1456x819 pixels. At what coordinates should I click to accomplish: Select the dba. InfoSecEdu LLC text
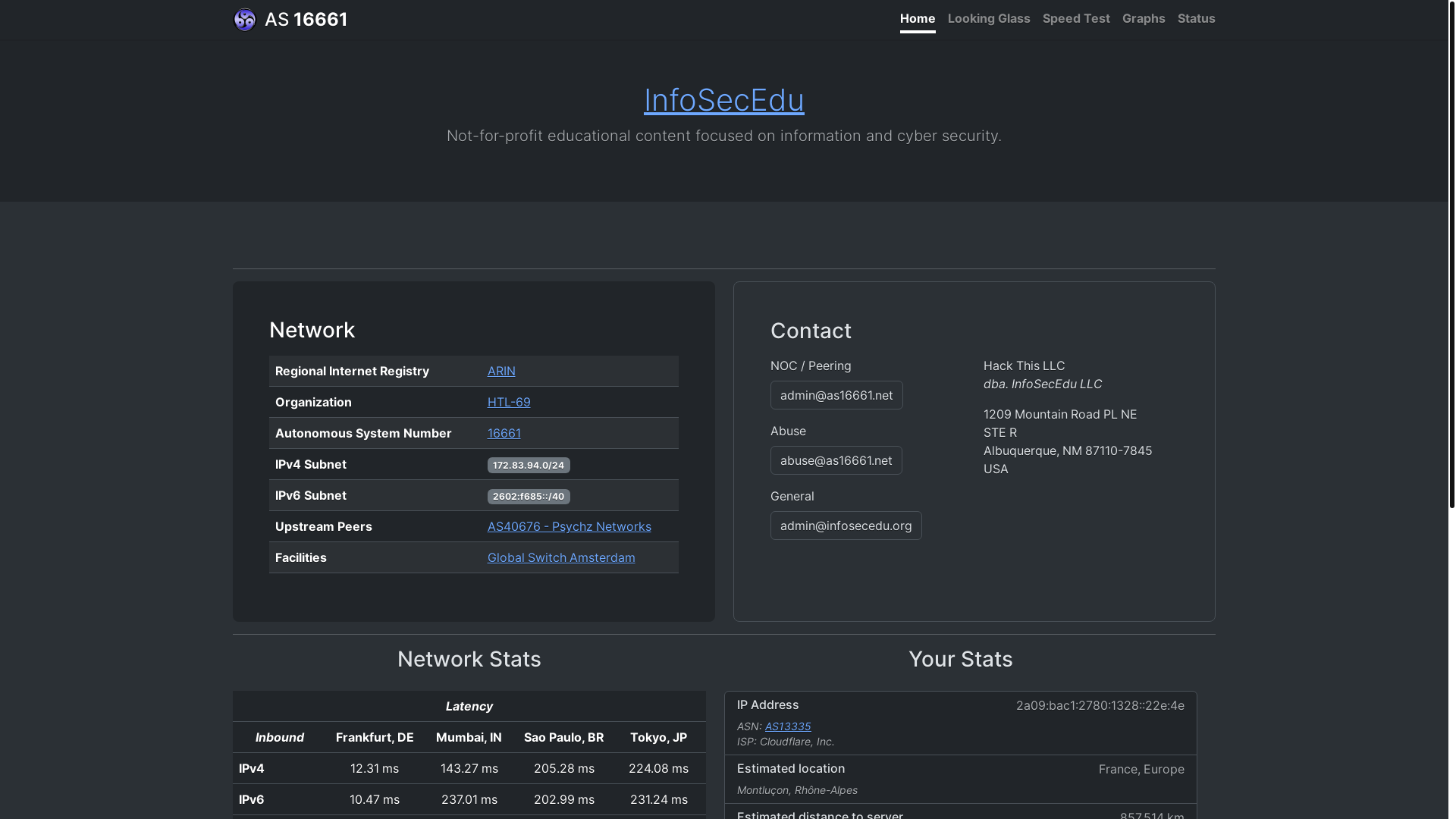(1043, 384)
